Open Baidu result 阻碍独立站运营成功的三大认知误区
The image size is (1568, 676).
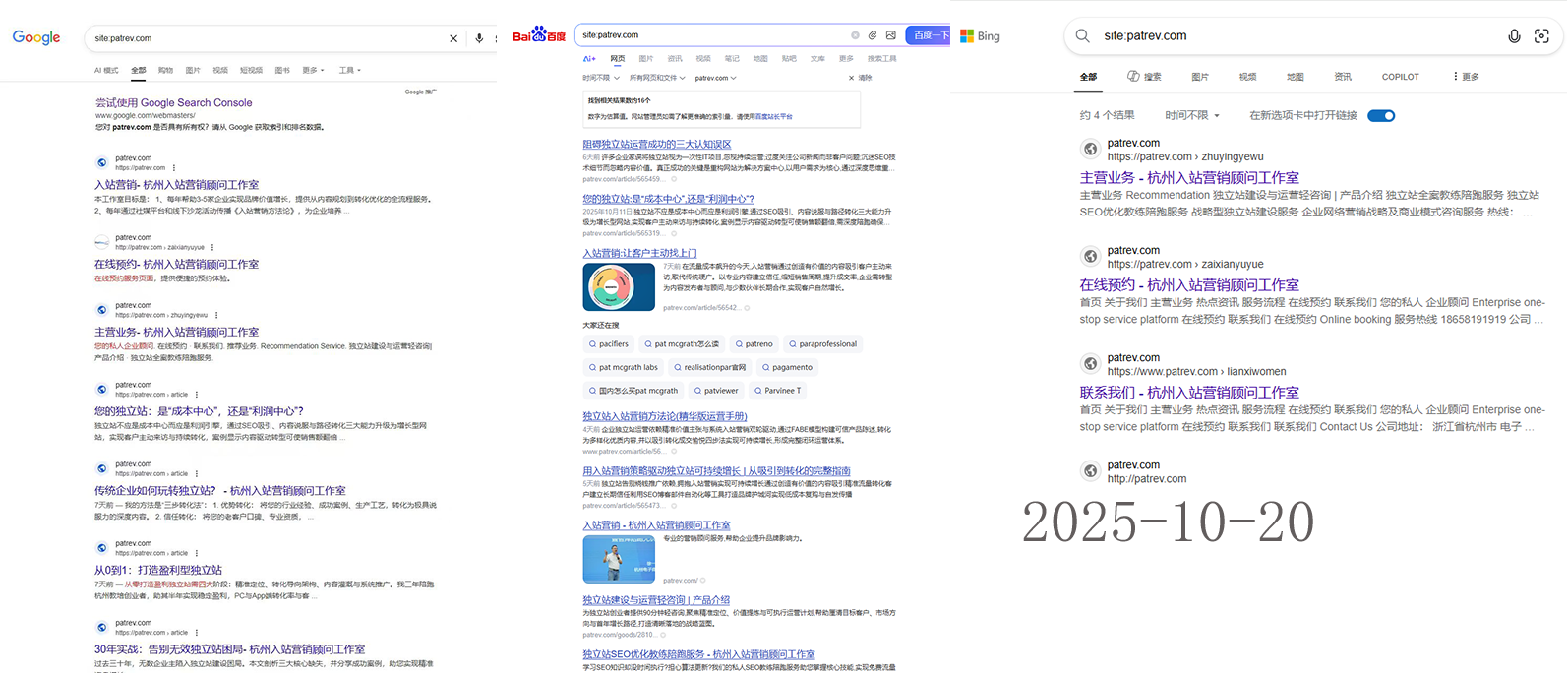(657, 145)
